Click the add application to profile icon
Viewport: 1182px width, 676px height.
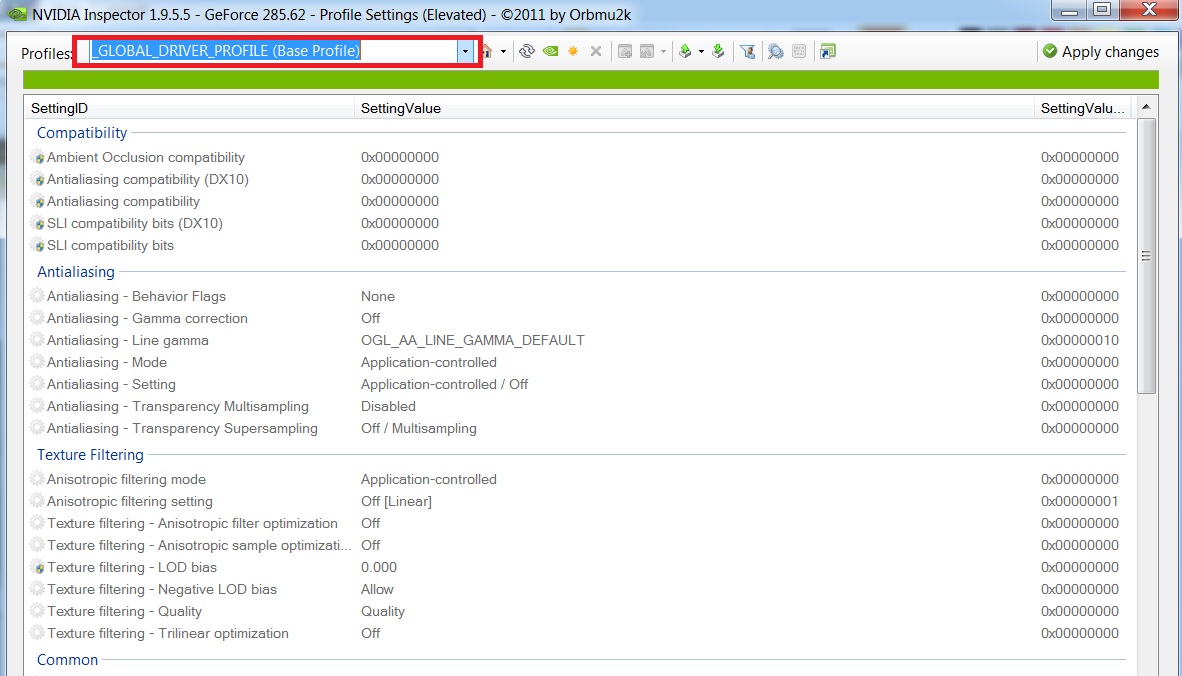tap(624, 51)
